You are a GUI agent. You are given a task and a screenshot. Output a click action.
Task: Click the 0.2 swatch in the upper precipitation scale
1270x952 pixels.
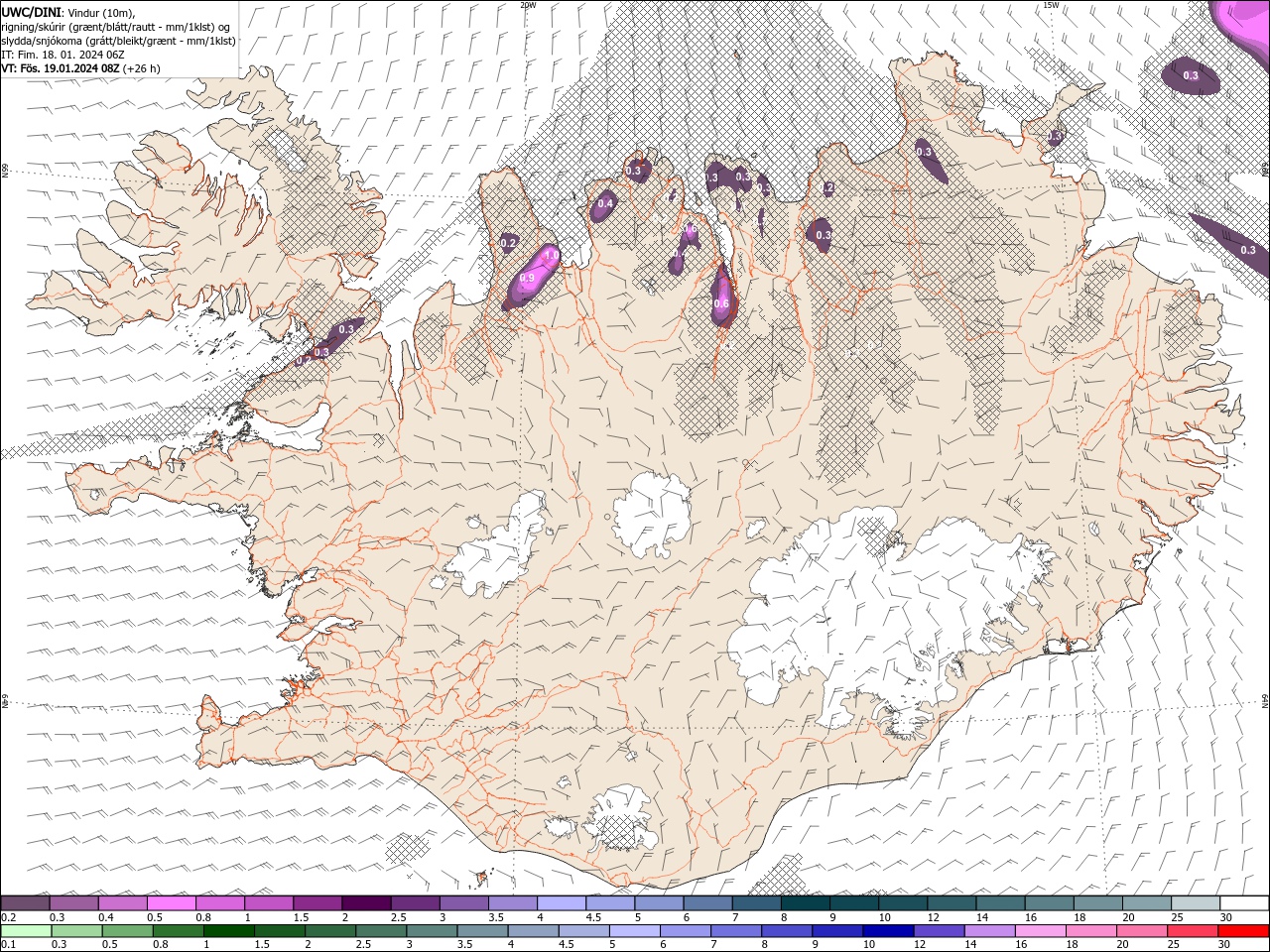click(25, 903)
